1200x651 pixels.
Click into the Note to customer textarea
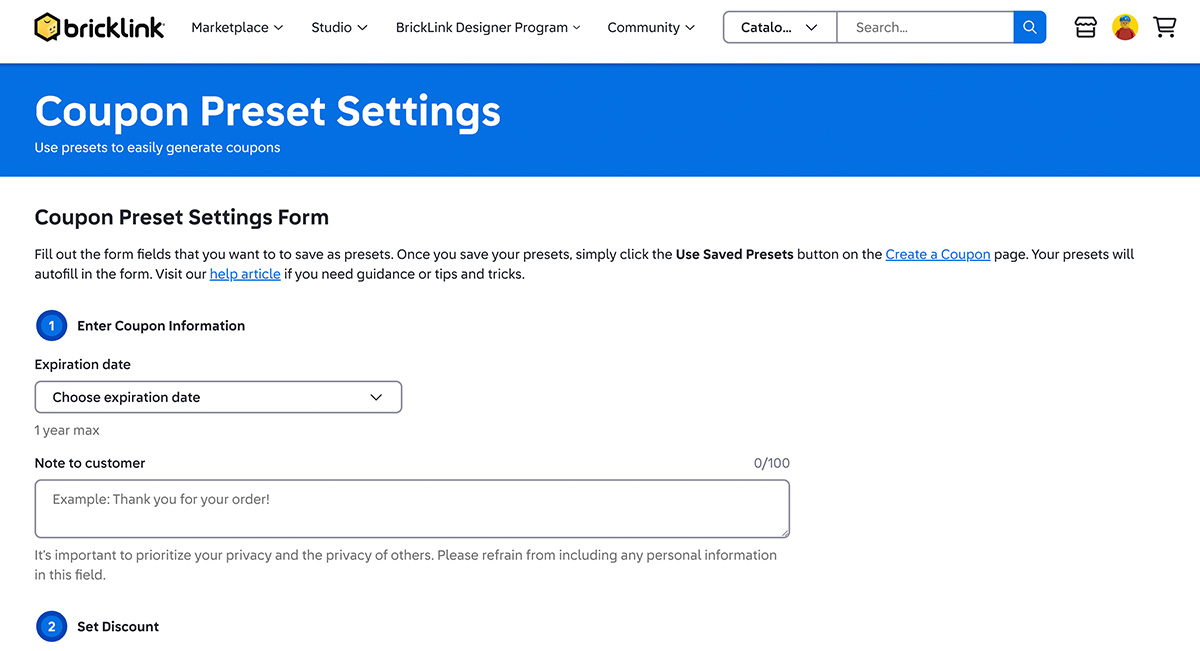(x=411, y=509)
